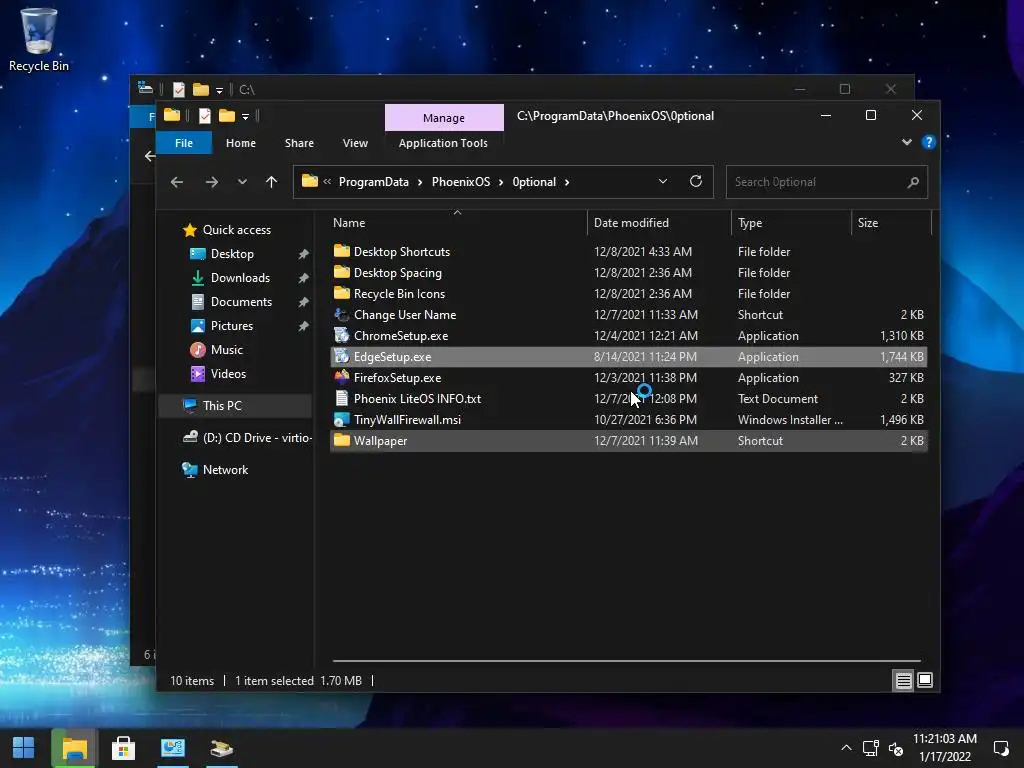Open Documents in the navigation pane
Viewport: 1024px width, 768px height.
pos(241,302)
